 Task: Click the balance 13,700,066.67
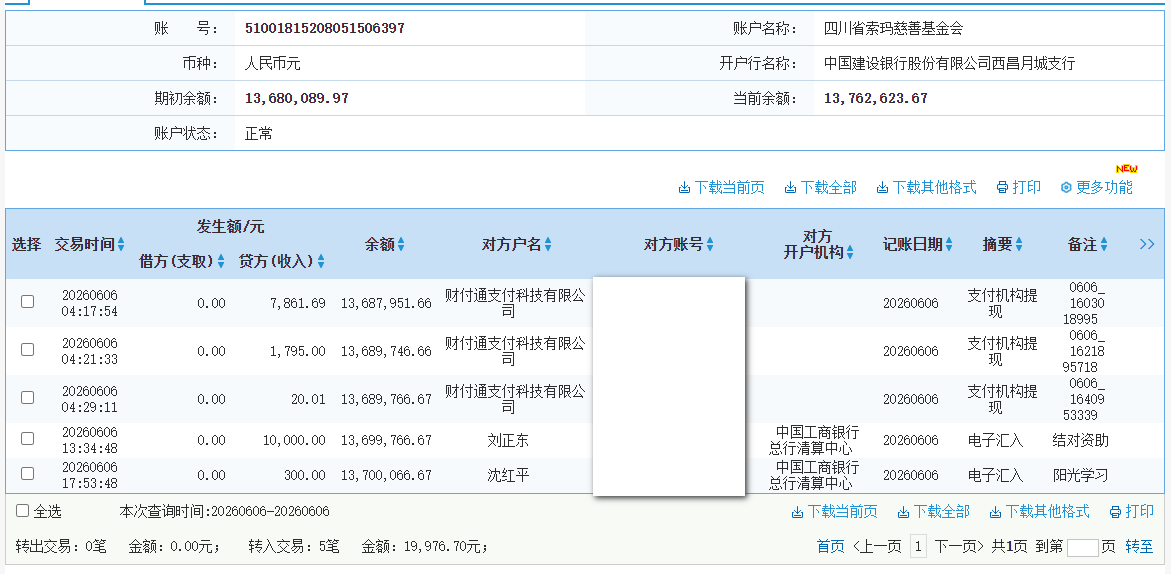pos(386,475)
